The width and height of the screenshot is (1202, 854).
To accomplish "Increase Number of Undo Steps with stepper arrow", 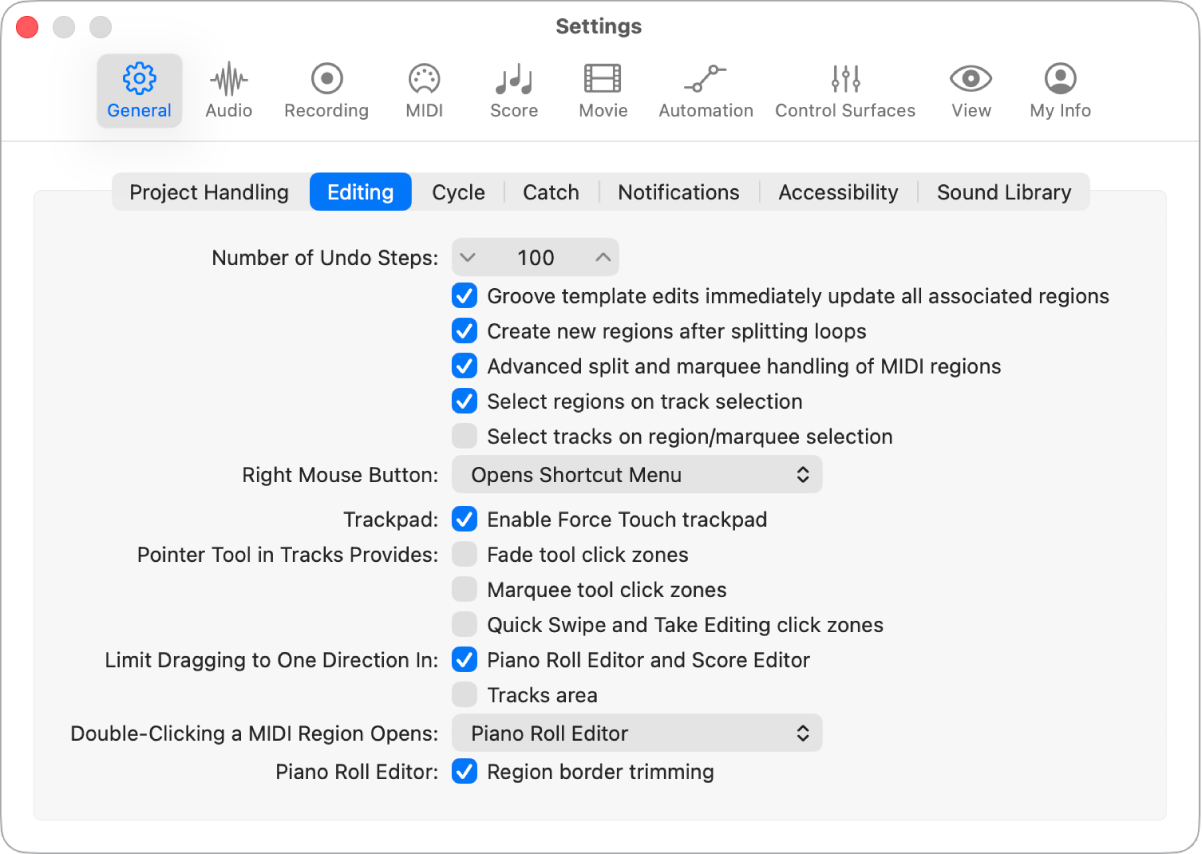I will click(x=603, y=257).
